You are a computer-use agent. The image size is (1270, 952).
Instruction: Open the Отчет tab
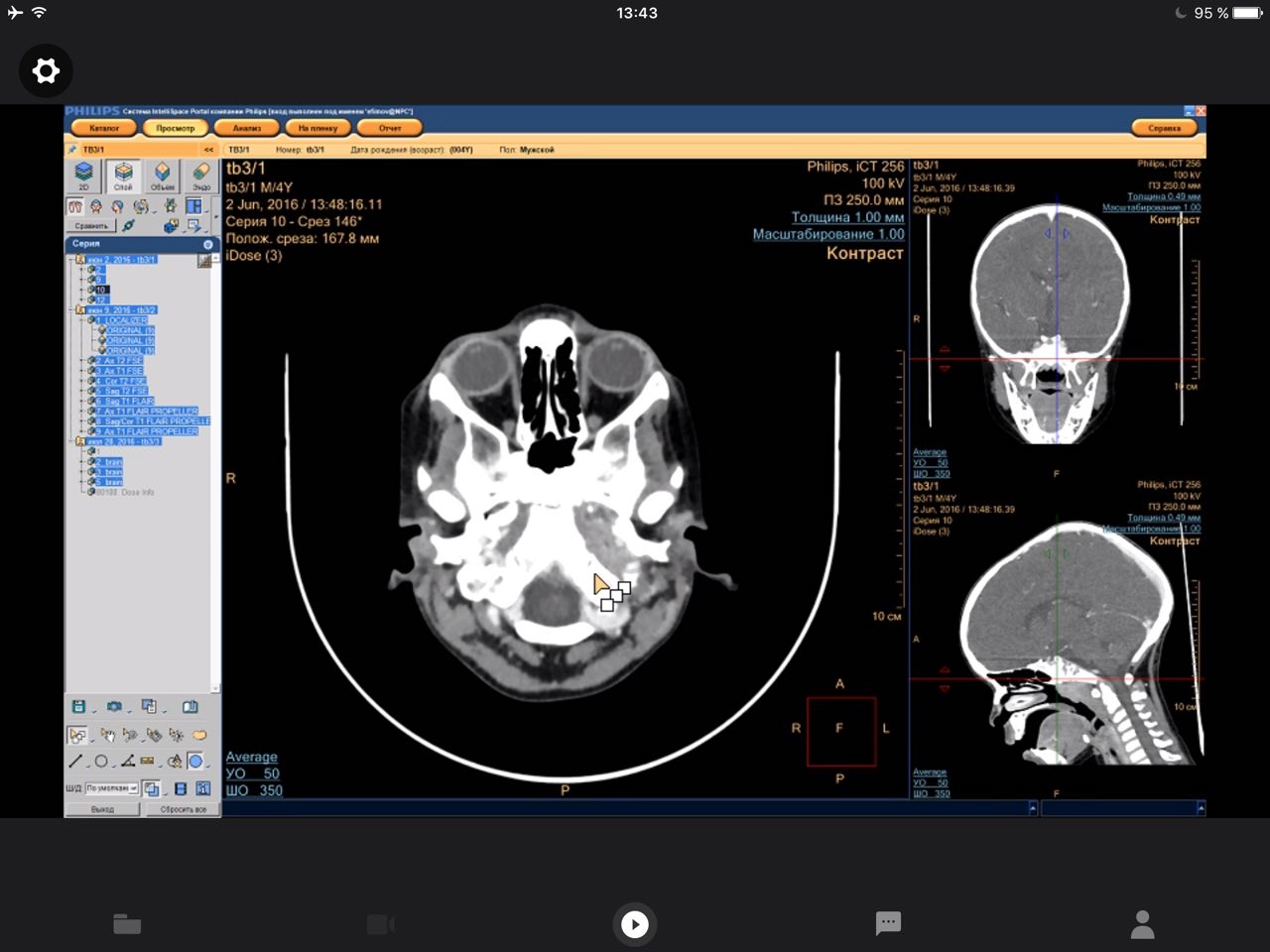(x=390, y=128)
